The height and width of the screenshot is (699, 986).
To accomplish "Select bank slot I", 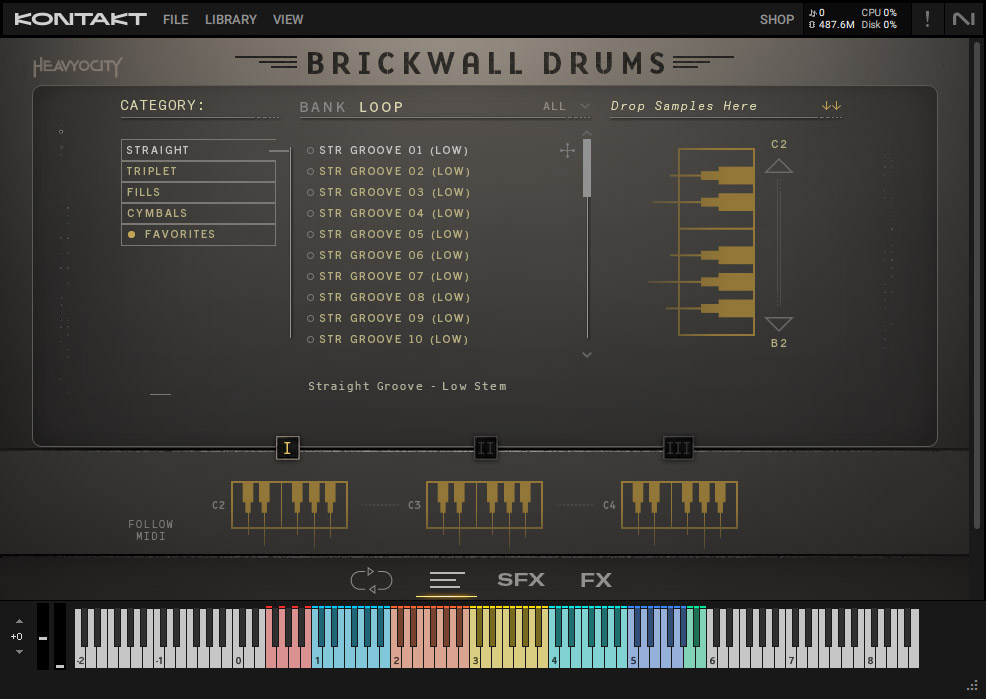I will point(287,448).
